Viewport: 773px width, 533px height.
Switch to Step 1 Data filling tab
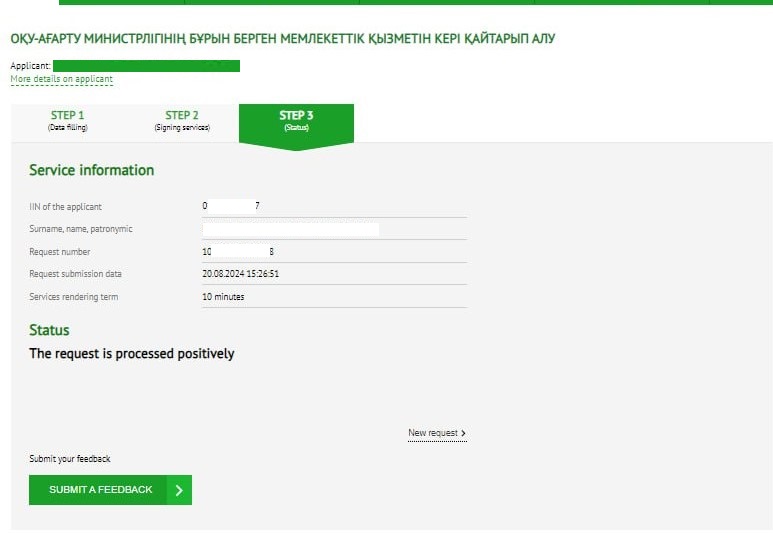tap(68, 121)
